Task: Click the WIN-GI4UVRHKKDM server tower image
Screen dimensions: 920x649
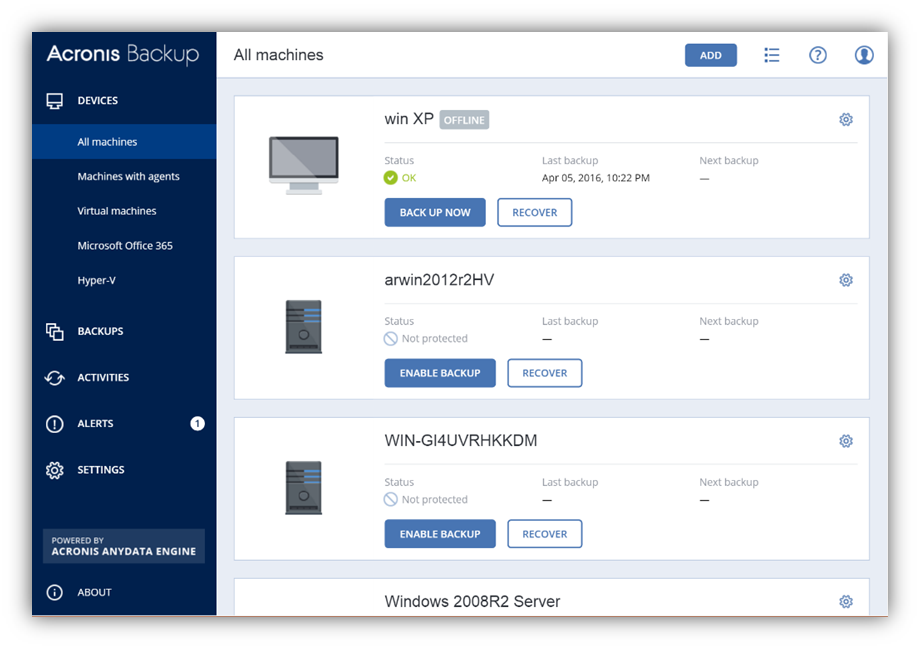Action: (303, 488)
